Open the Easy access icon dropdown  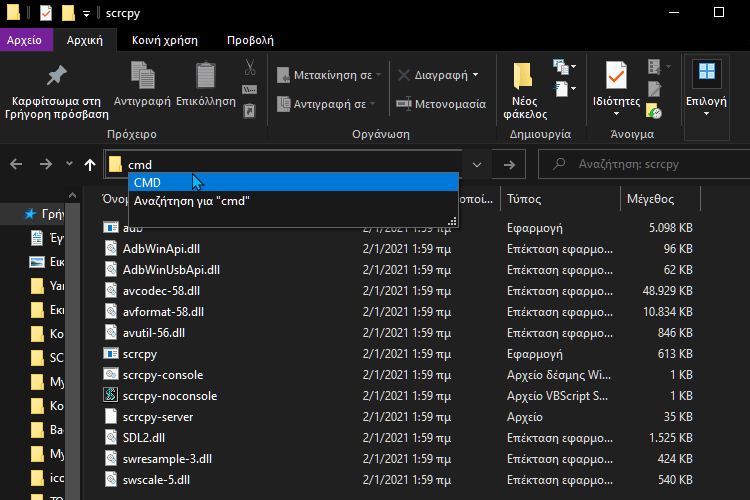pos(564,89)
